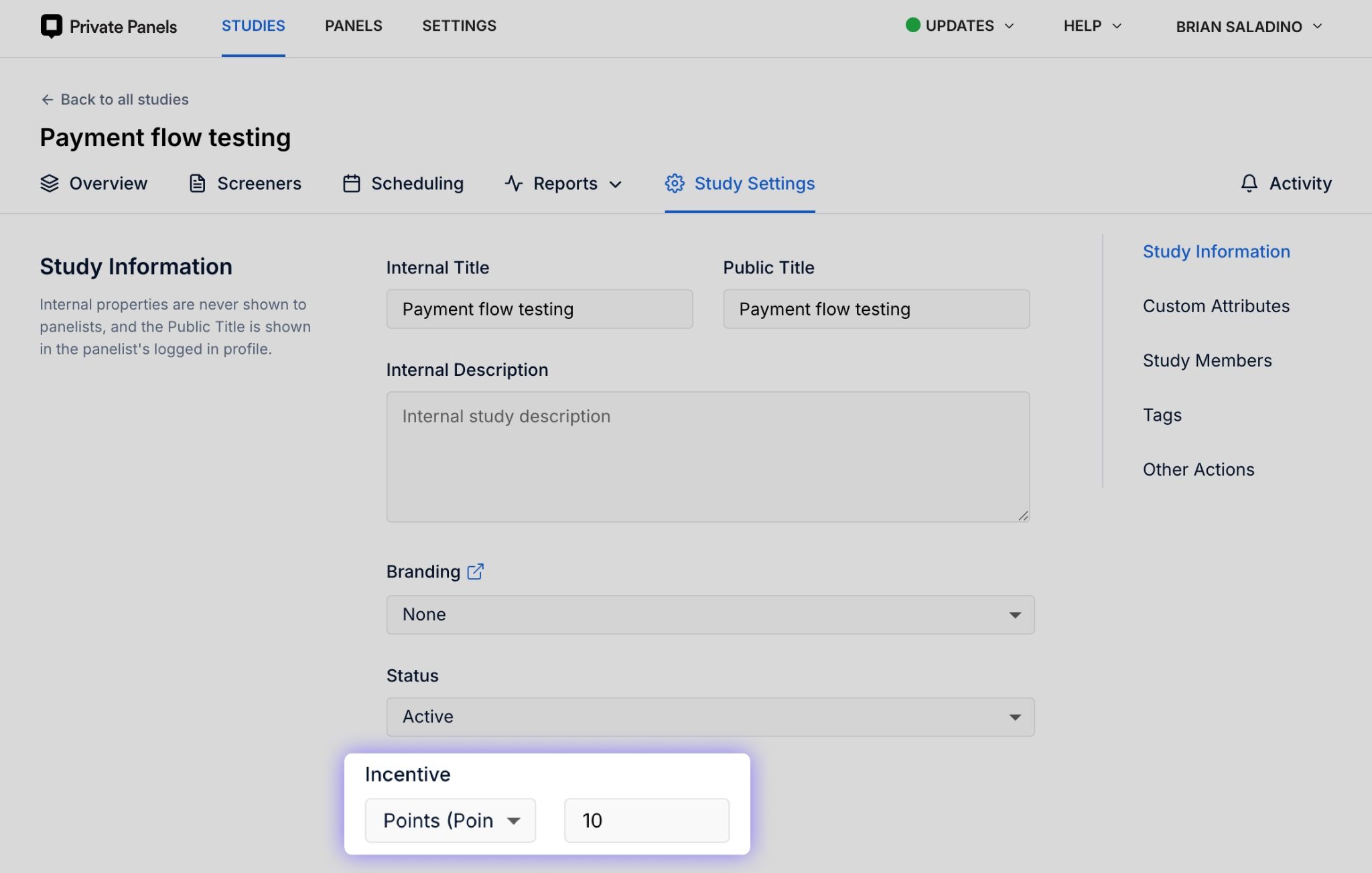The height and width of the screenshot is (873, 1372).
Task: Click the Private Panels logo icon
Action: (x=51, y=26)
